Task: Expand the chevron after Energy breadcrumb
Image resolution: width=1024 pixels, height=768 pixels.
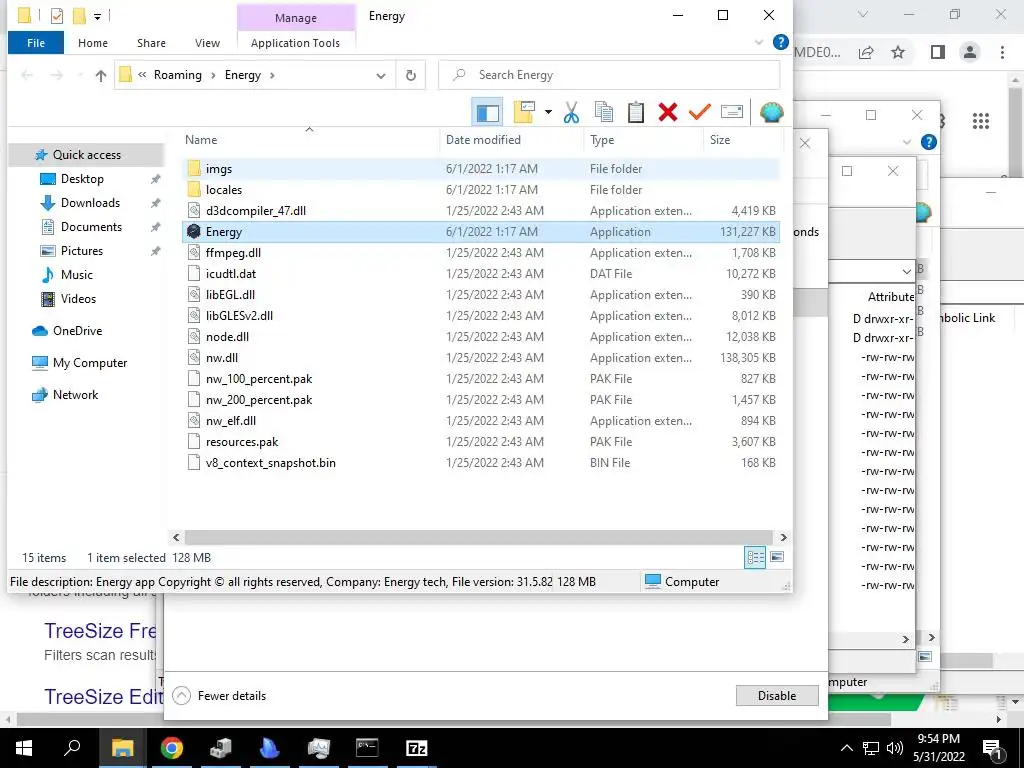Action: [272, 76]
